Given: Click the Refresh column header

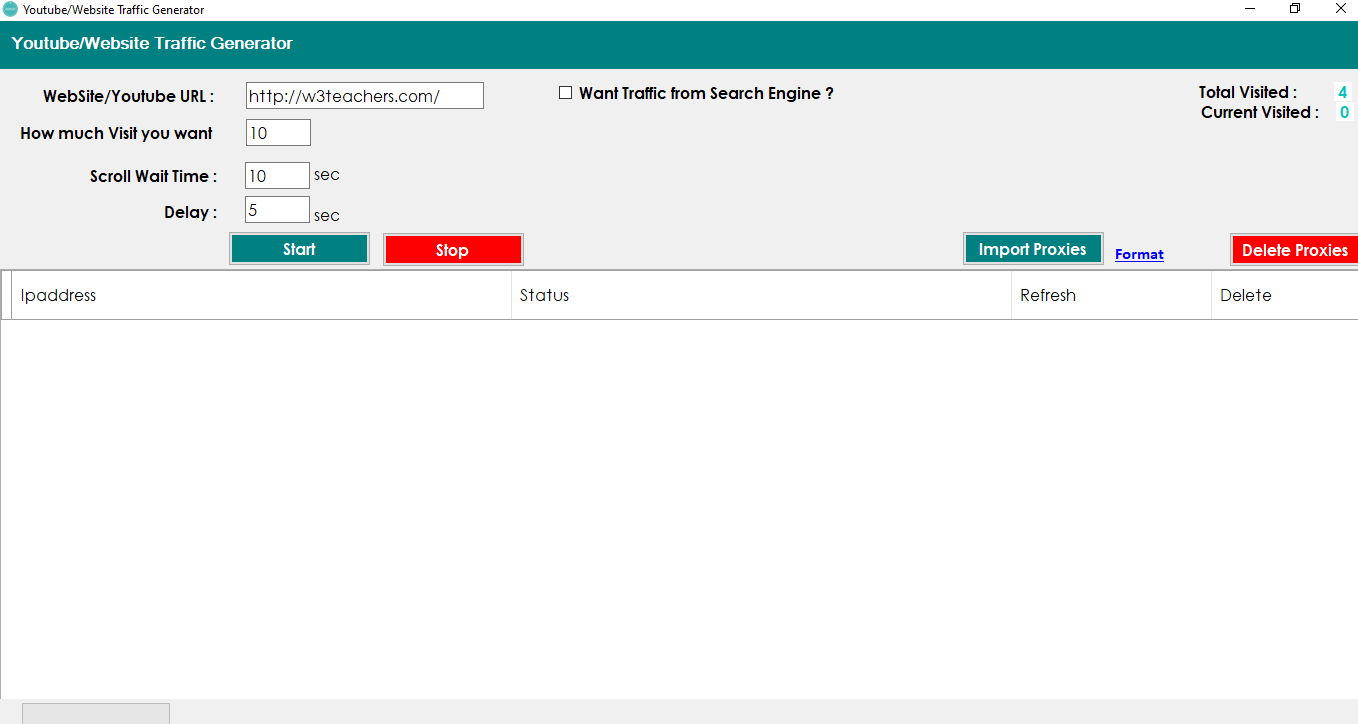Looking at the screenshot, I should (x=1047, y=295).
